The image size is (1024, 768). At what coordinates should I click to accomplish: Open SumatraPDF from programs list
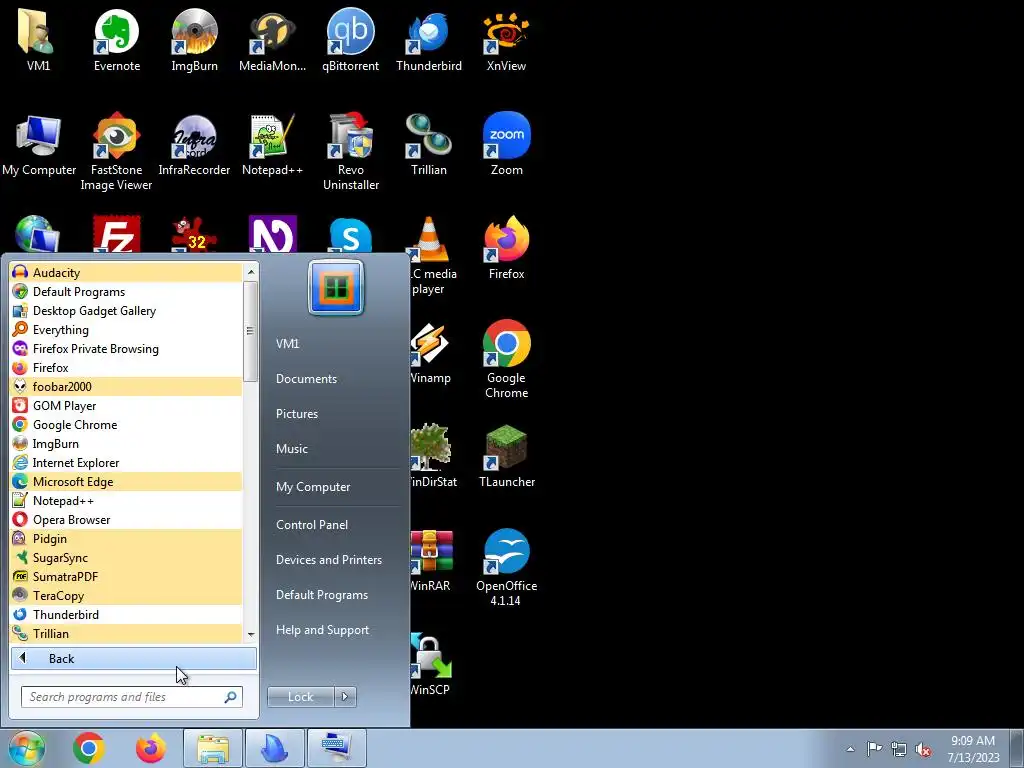tap(126, 577)
